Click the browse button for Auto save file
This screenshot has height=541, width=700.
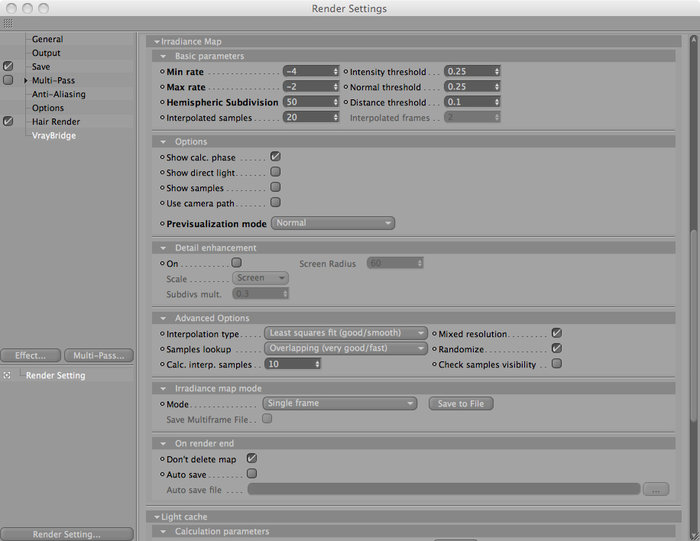pos(656,490)
